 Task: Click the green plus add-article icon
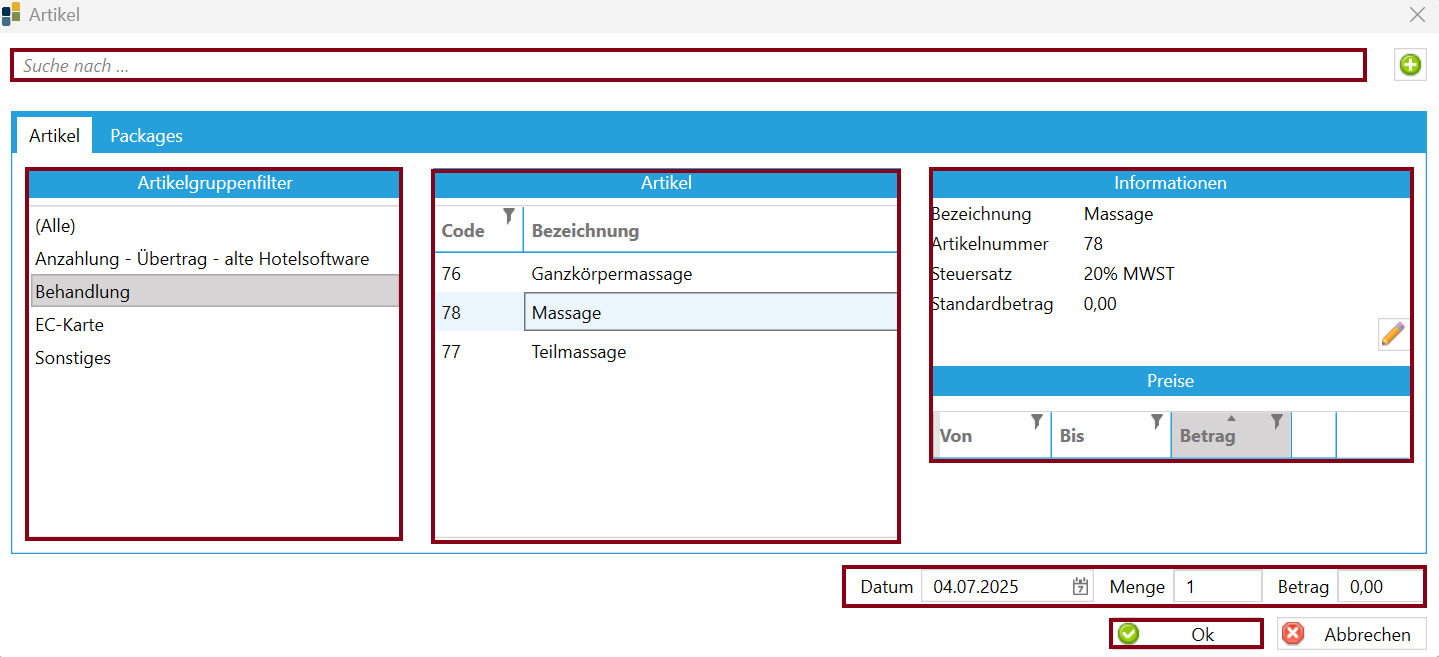1410,65
